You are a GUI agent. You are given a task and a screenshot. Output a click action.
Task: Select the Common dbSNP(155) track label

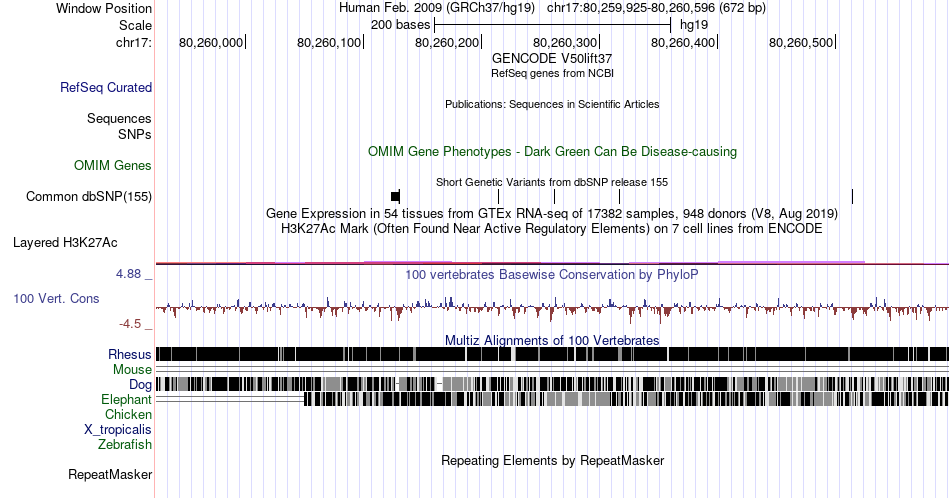(89, 196)
